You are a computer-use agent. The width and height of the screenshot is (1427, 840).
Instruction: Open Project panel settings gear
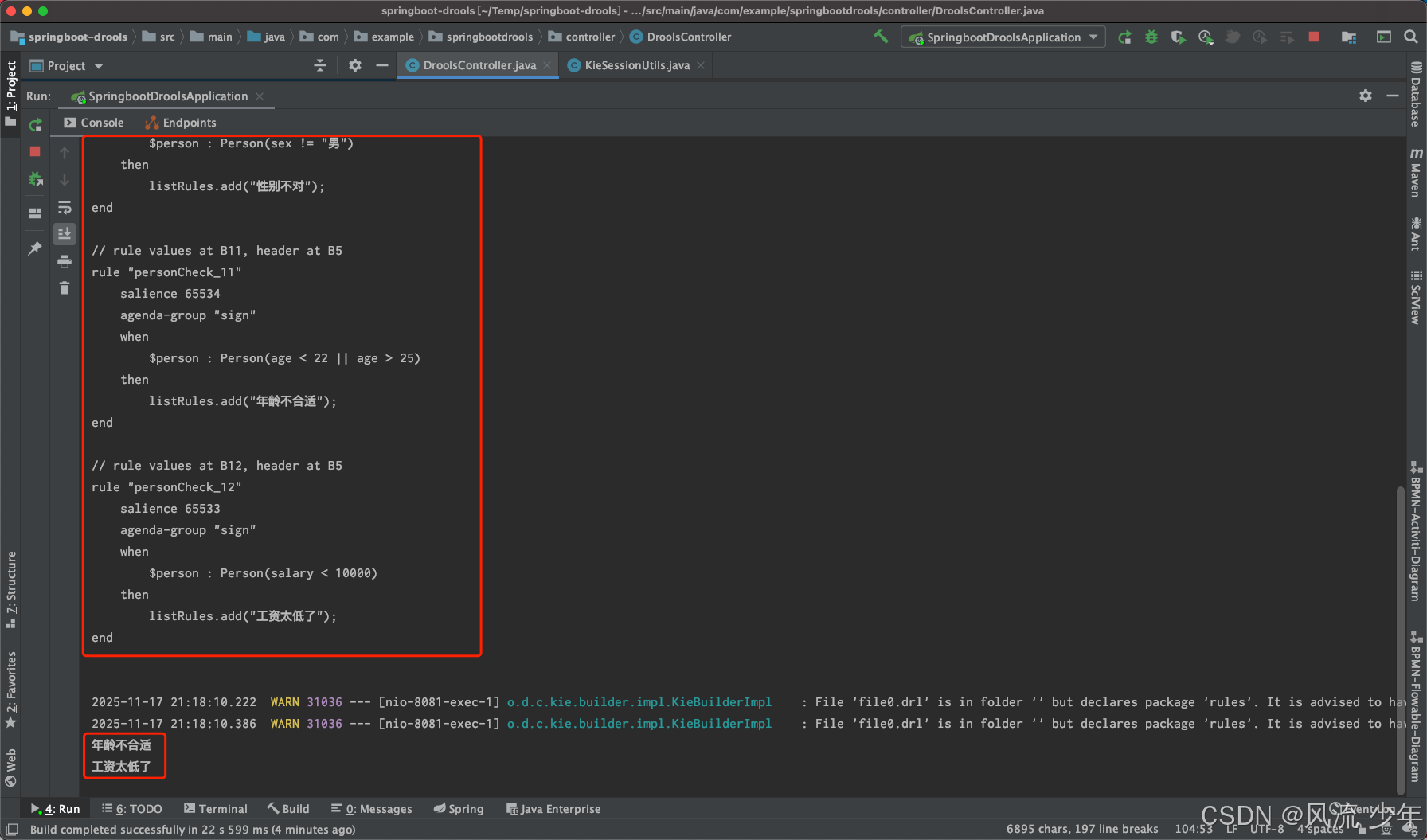tap(355, 65)
